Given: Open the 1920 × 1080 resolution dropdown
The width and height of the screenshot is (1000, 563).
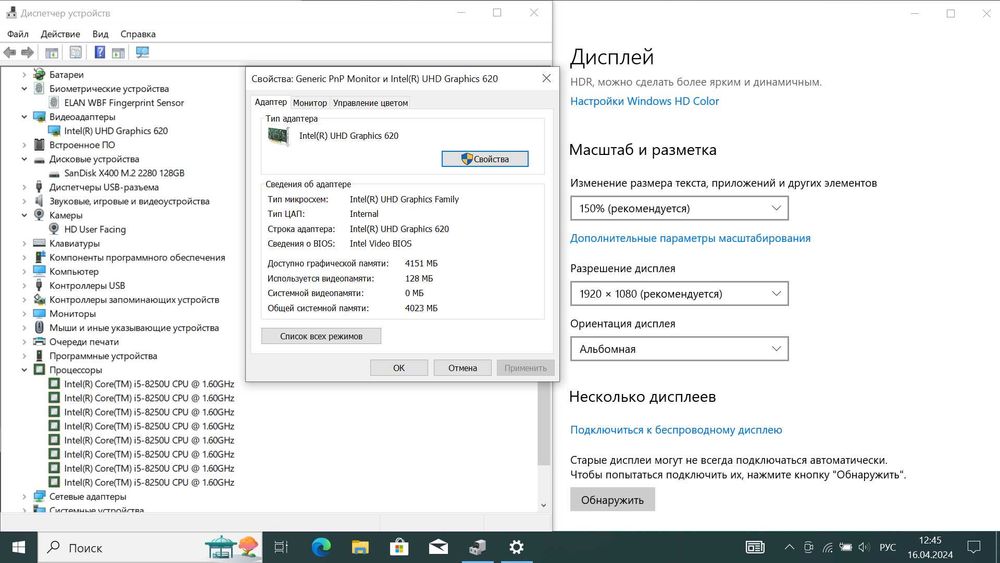Looking at the screenshot, I should [679, 293].
